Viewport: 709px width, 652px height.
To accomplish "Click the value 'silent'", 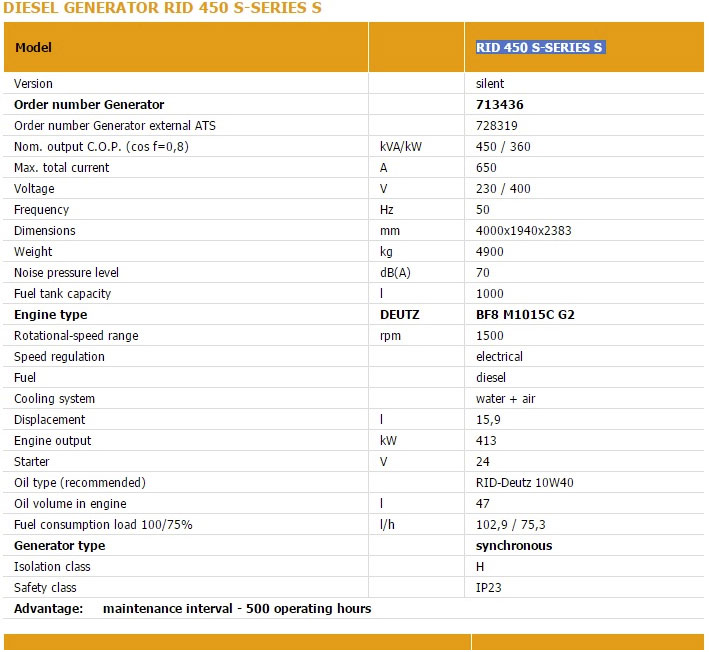I will click(490, 84).
